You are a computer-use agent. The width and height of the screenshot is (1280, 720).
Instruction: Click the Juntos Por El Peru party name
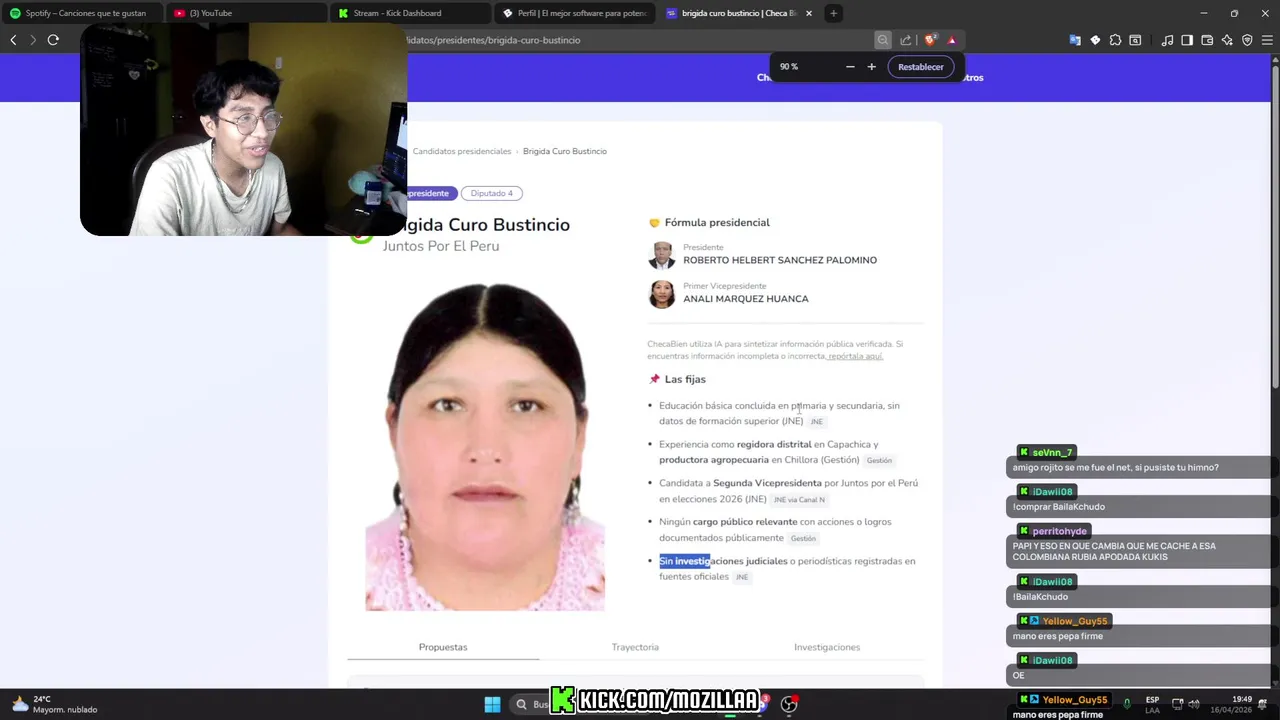tap(441, 246)
